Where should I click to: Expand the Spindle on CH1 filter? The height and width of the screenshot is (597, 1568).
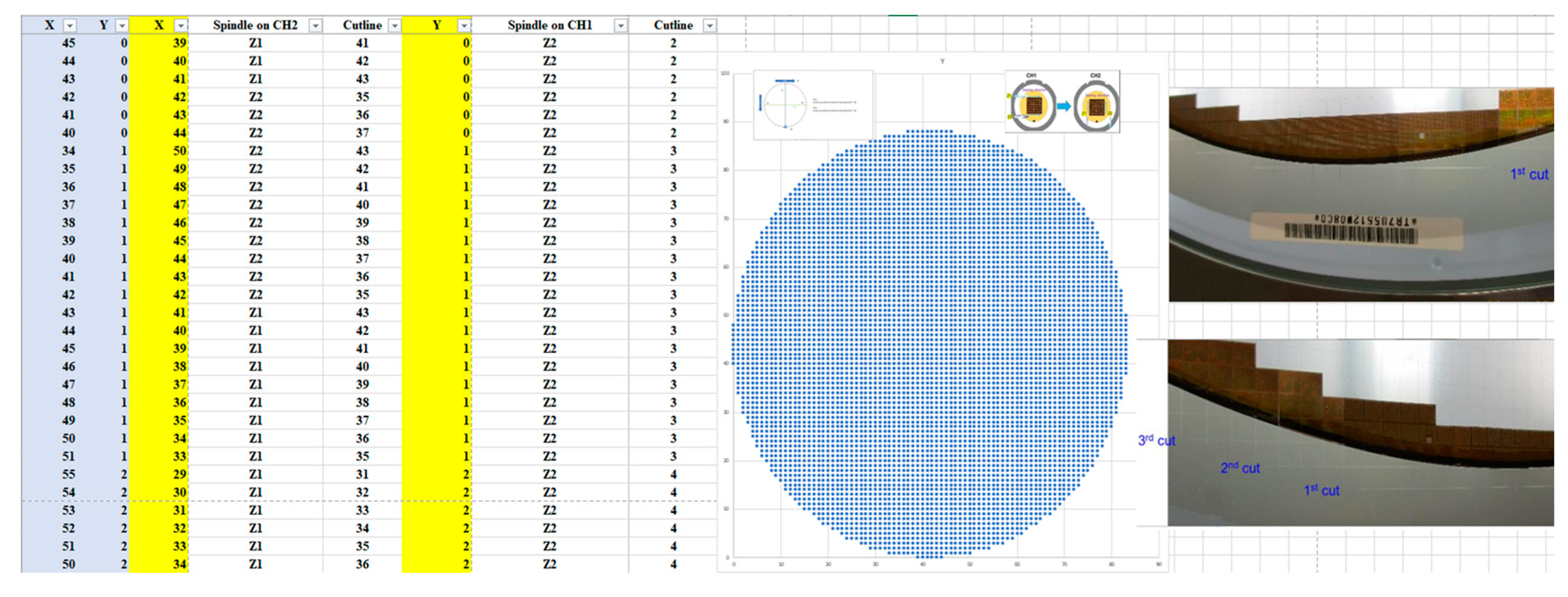pos(620,25)
